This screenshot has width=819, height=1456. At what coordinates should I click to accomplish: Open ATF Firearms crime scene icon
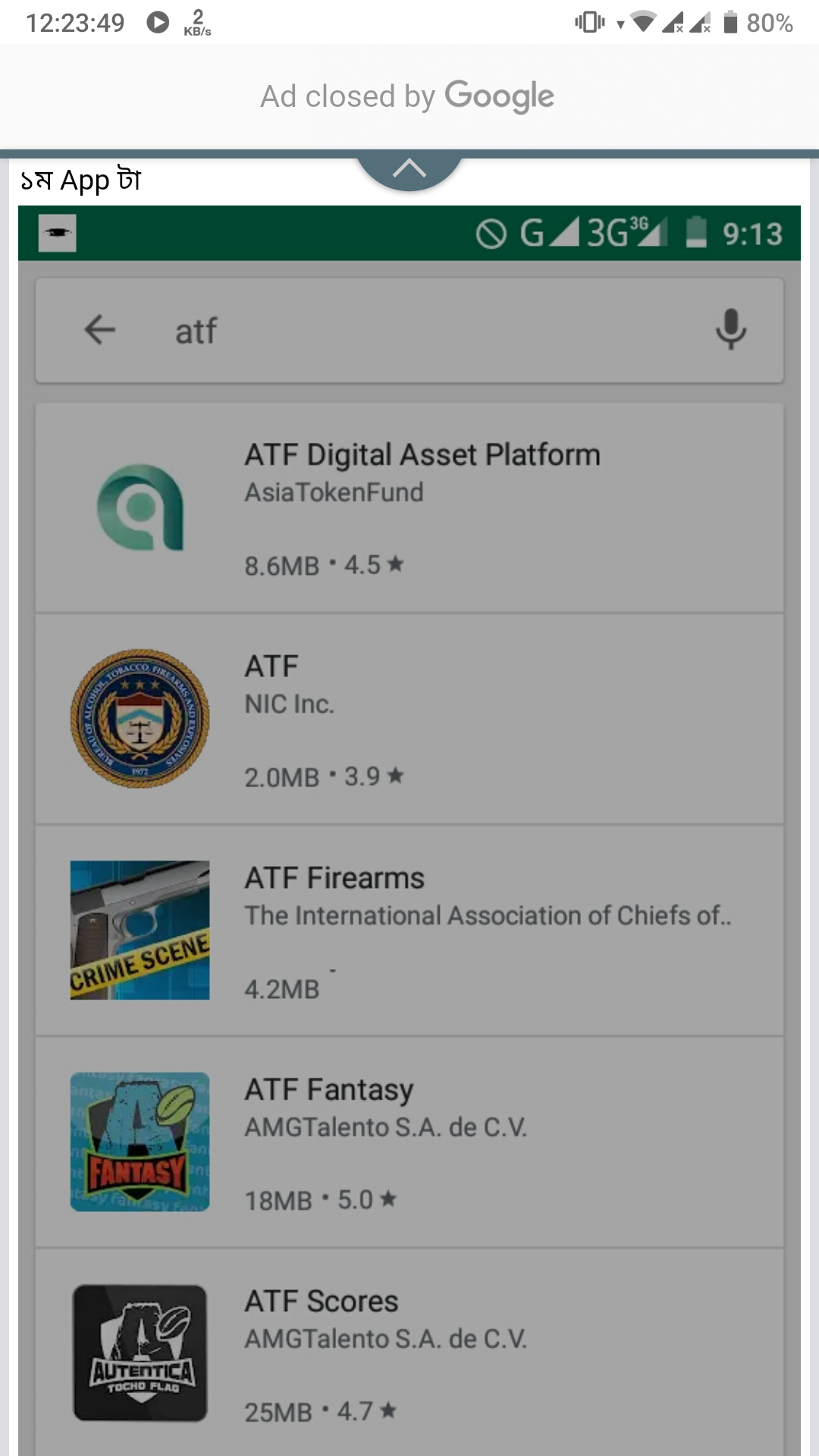click(x=140, y=930)
